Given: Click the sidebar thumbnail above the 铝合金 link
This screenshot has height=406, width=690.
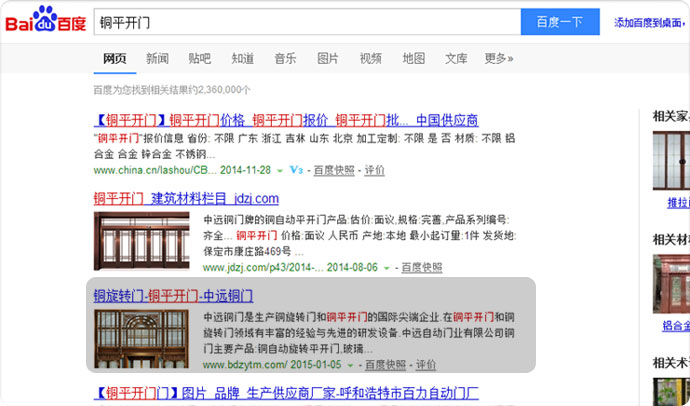Looking at the screenshot, I should click(671, 284).
